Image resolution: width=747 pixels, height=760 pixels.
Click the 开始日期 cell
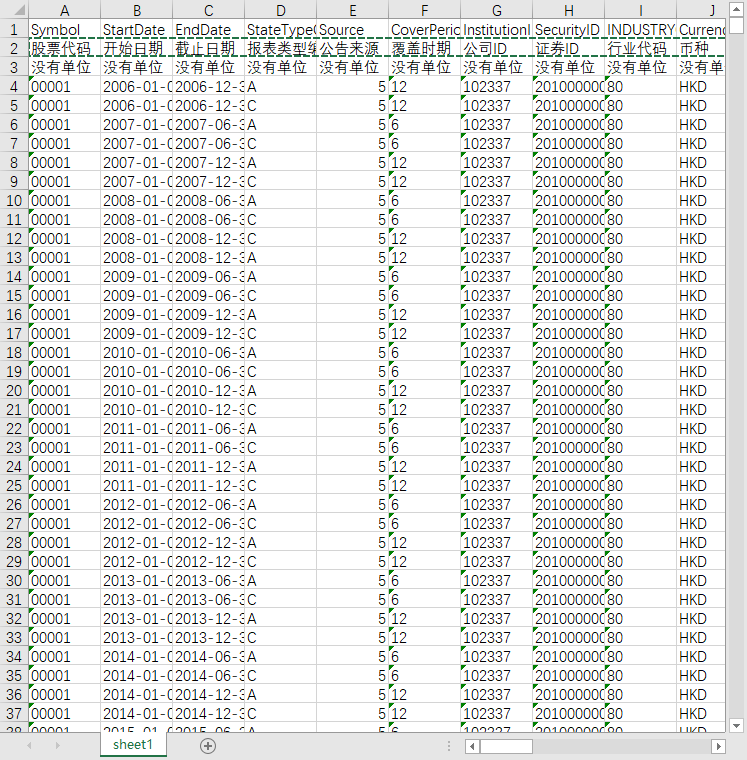point(137,48)
